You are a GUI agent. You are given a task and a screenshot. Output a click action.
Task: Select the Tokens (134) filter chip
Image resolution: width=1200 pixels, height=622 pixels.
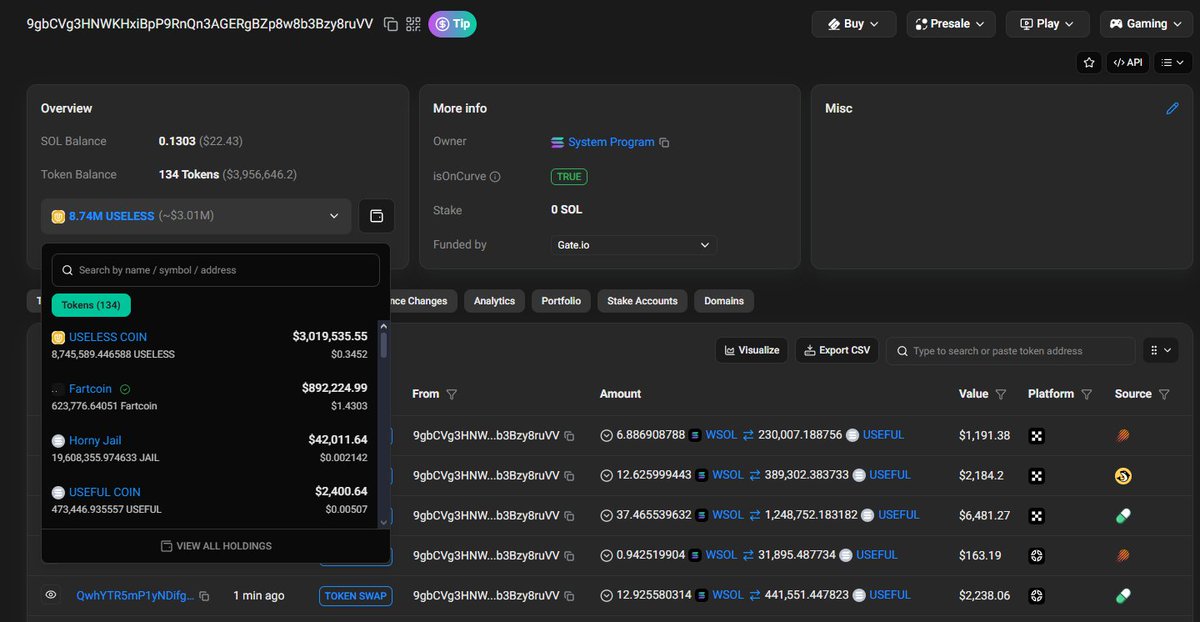click(x=91, y=305)
